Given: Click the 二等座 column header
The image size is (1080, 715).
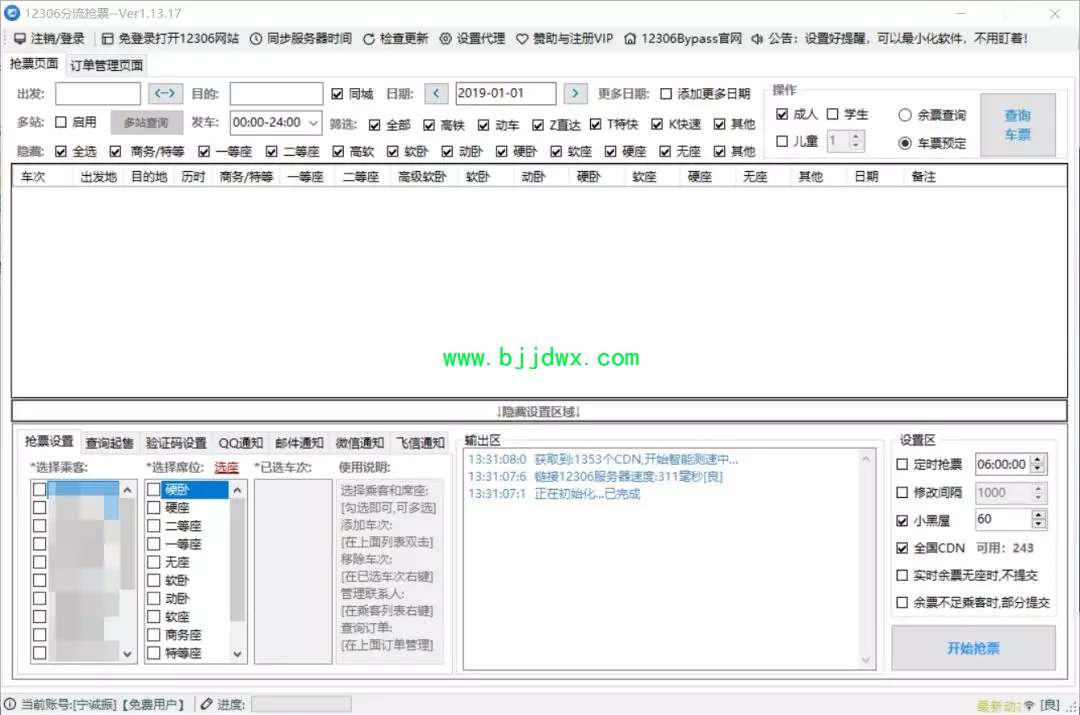Looking at the screenshot, I should click(x=361, y=176).
